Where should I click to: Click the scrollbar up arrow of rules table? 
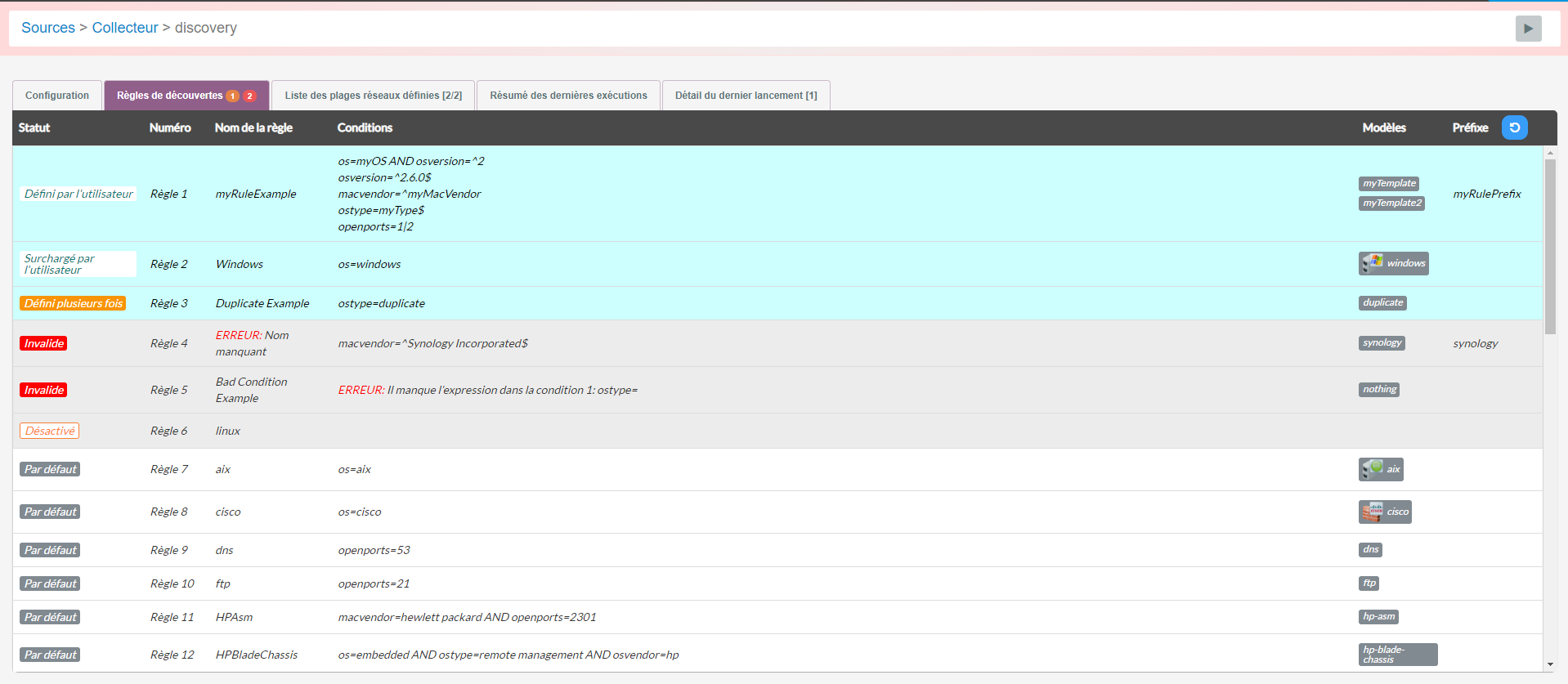pos(1550,153)
